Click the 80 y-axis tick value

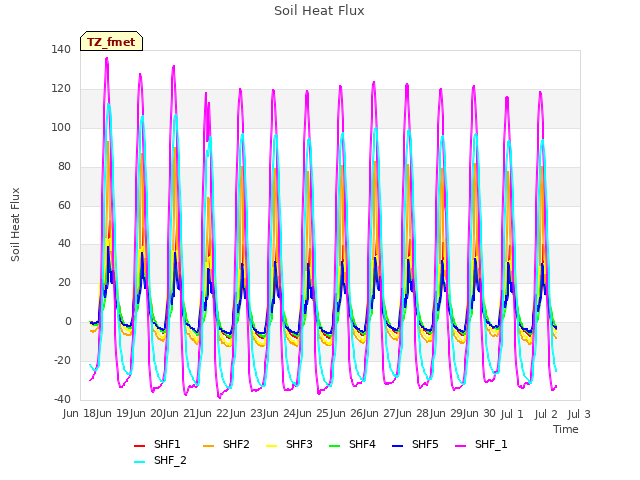tap(64, 167)
